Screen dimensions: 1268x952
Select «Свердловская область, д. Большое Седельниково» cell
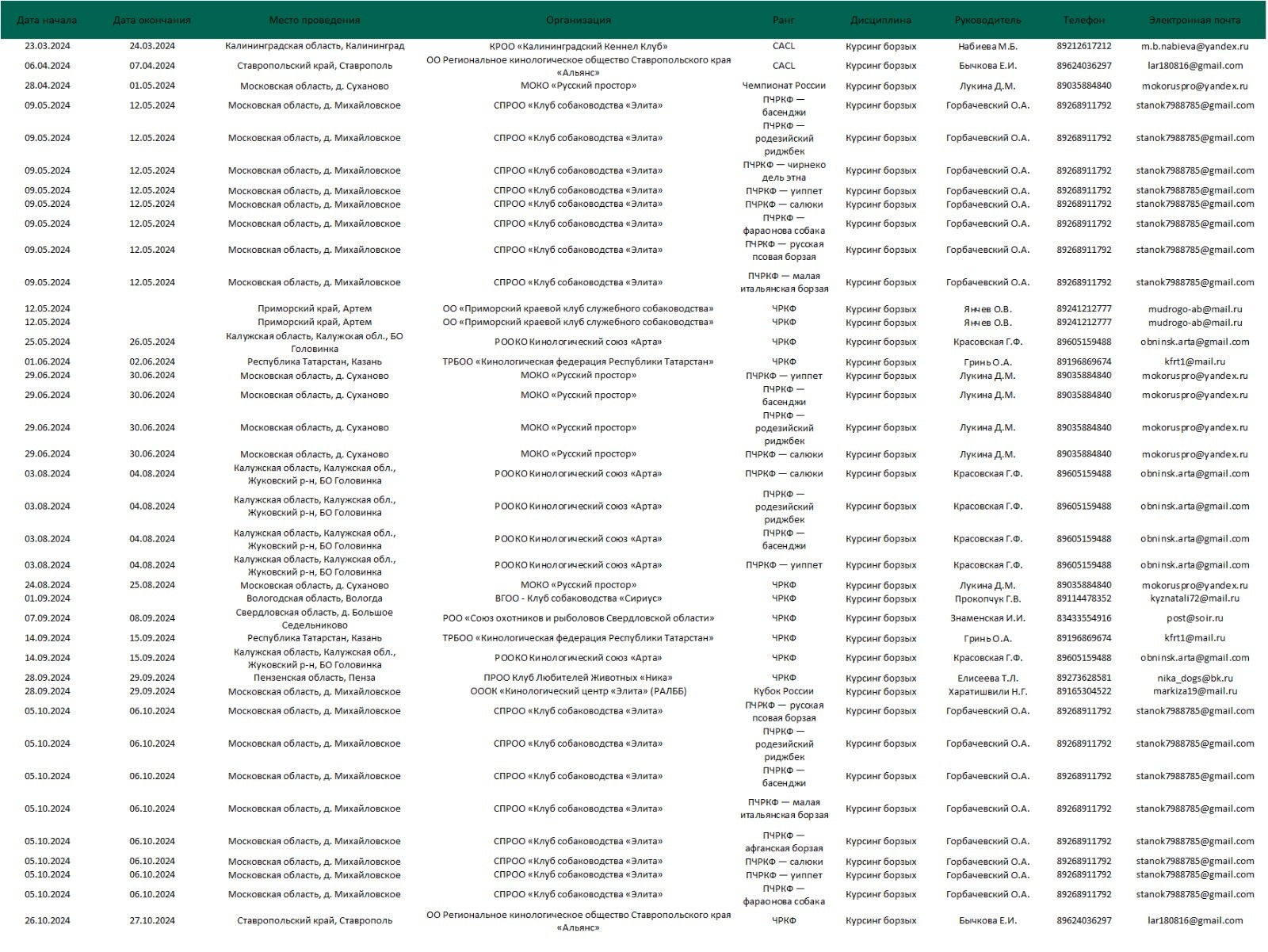click(x=315, y=618)
